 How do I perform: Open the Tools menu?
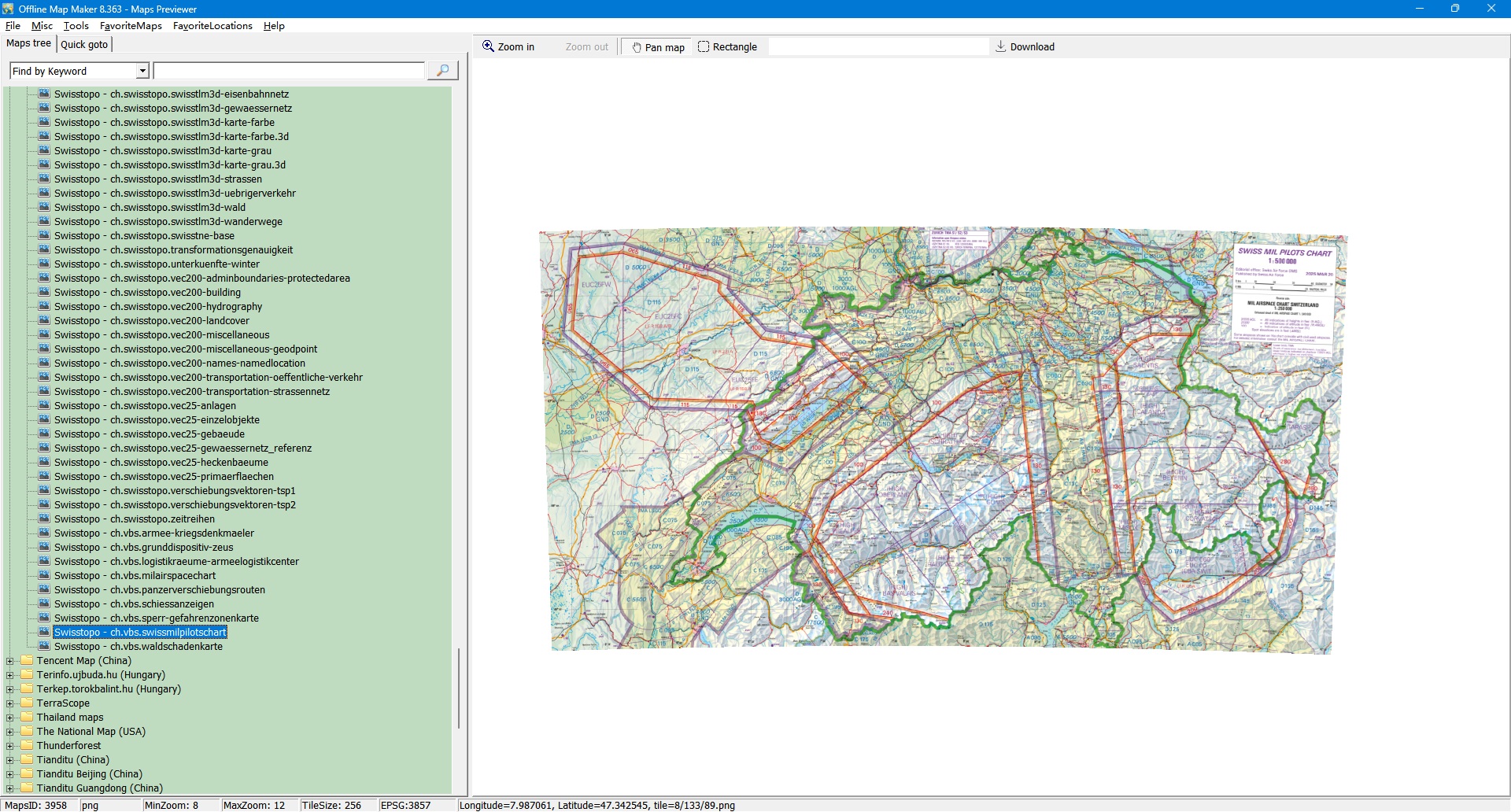76,26
